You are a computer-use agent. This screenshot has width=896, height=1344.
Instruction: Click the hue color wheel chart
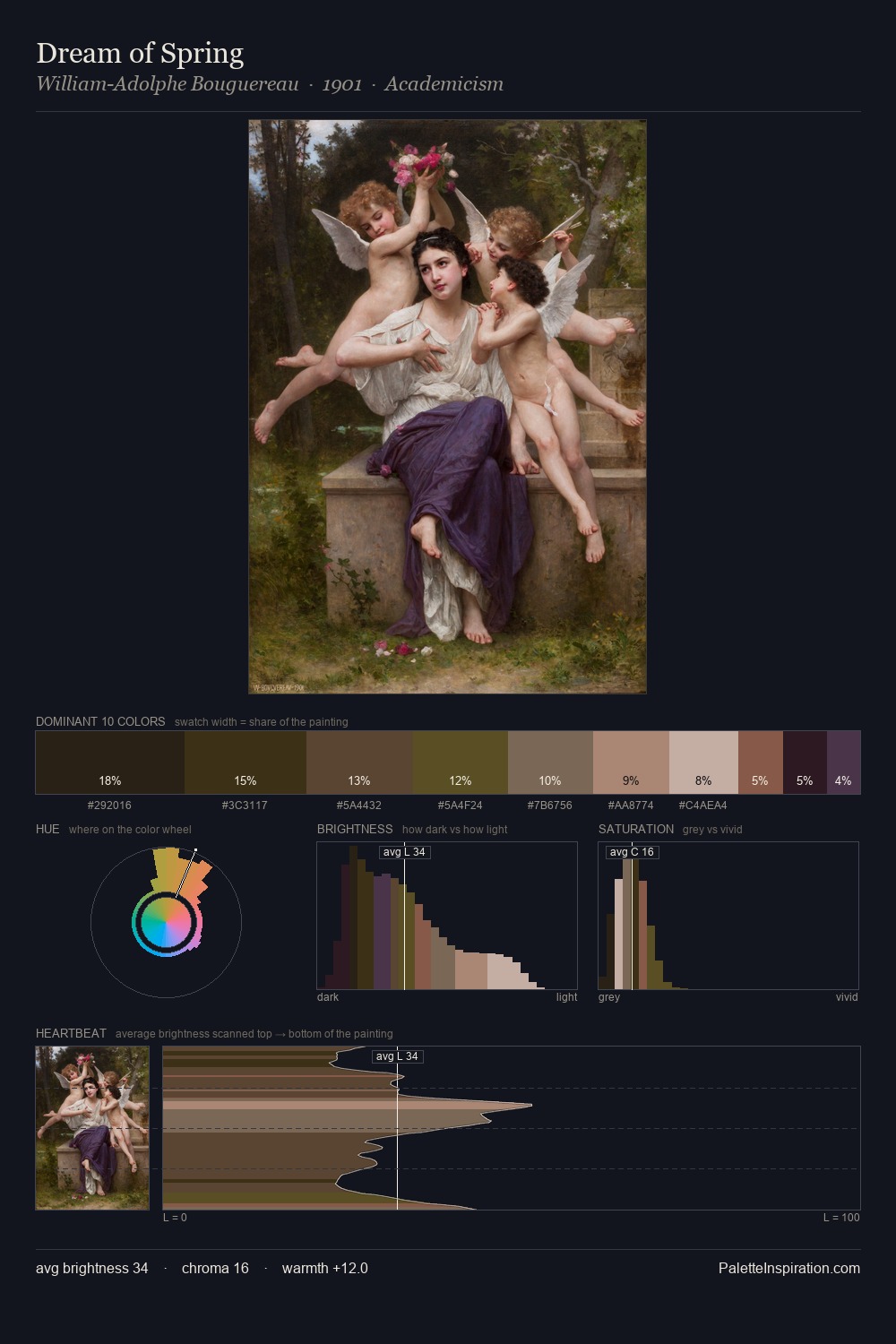(166, 922)
